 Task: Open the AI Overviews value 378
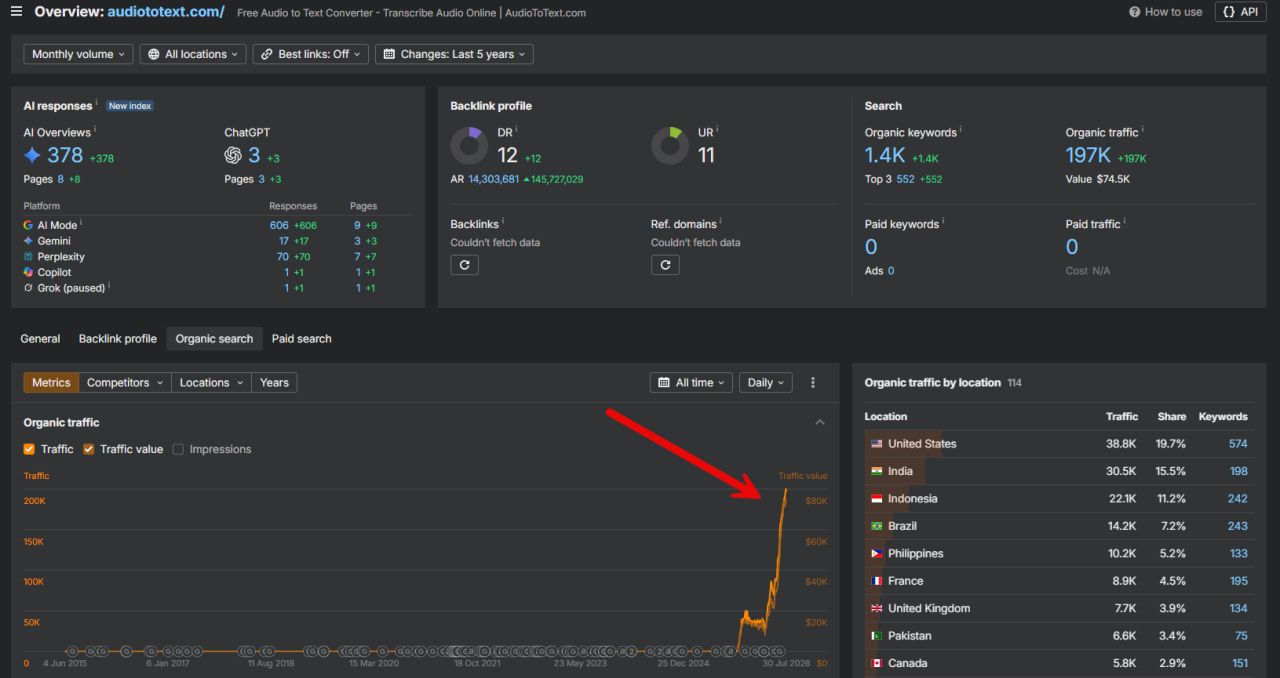pyautogui.click(x=65, y=155)
